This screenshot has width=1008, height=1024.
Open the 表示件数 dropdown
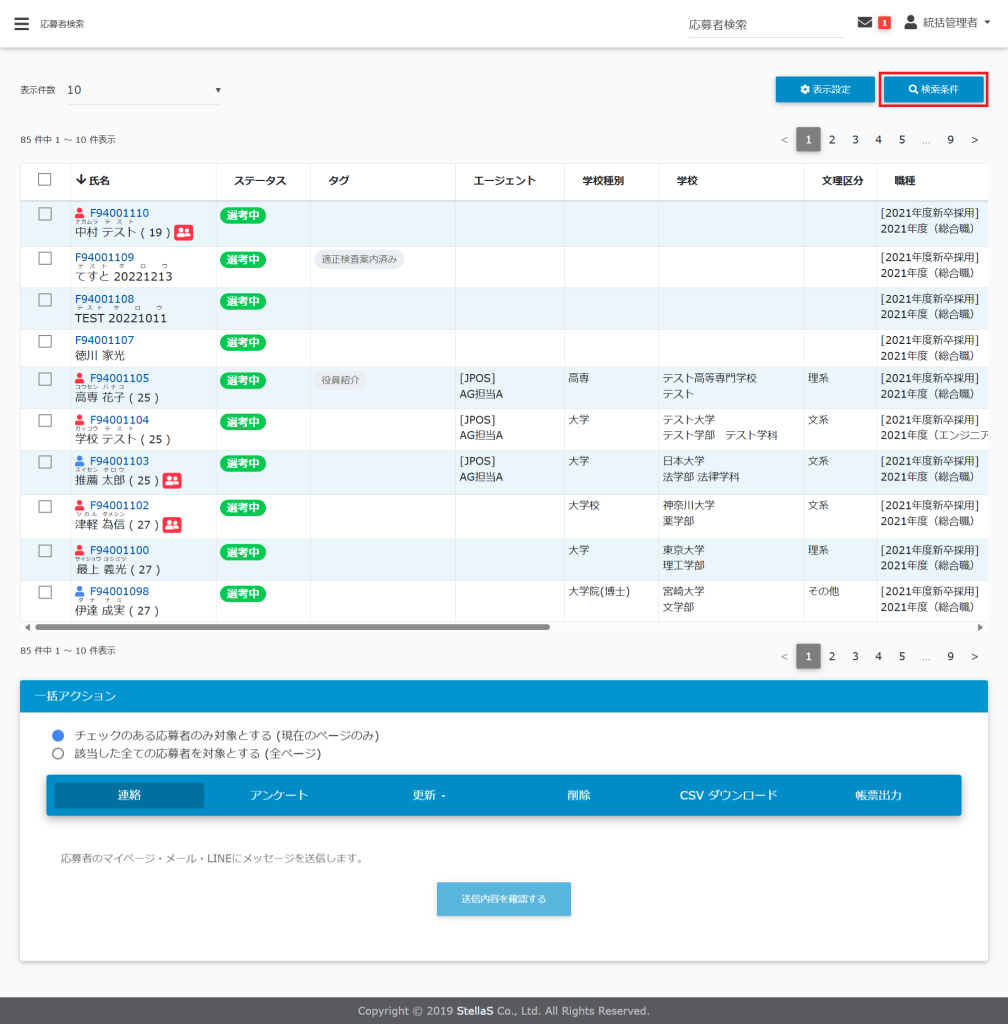[143, 90]
